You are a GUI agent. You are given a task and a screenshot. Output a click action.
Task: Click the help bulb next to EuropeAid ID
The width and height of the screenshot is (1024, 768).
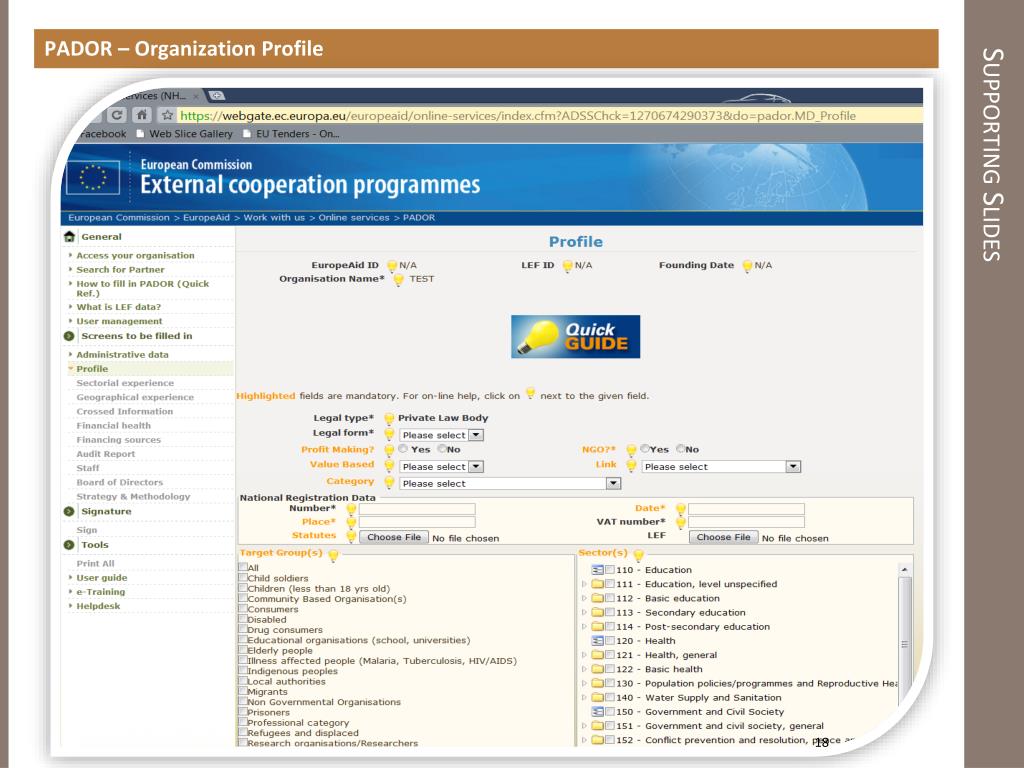tap(392, 266)
